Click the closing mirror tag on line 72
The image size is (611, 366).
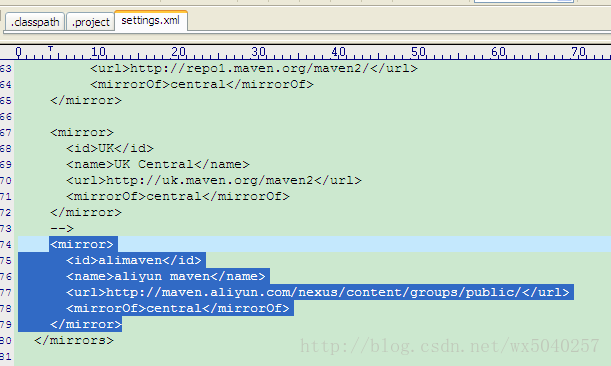coord(86,212)
